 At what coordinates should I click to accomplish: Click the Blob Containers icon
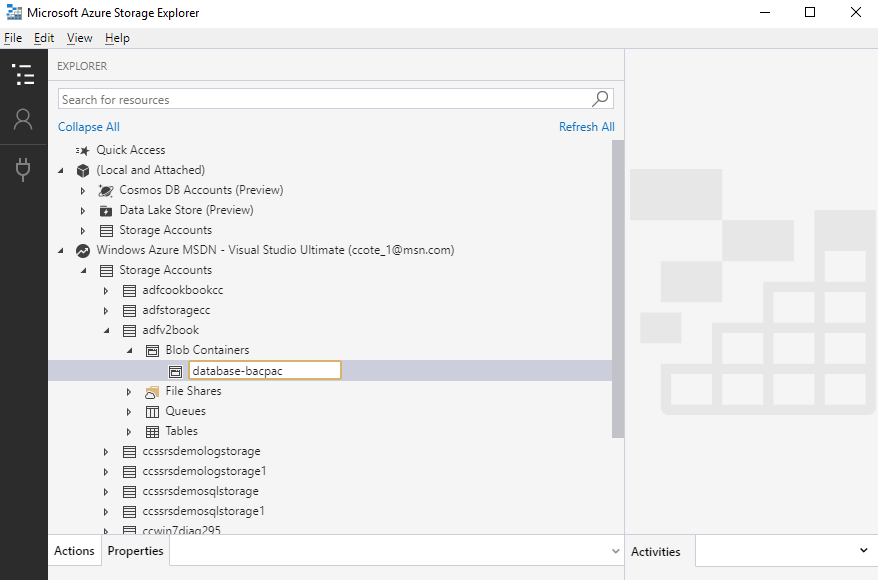tap(152, 351)
